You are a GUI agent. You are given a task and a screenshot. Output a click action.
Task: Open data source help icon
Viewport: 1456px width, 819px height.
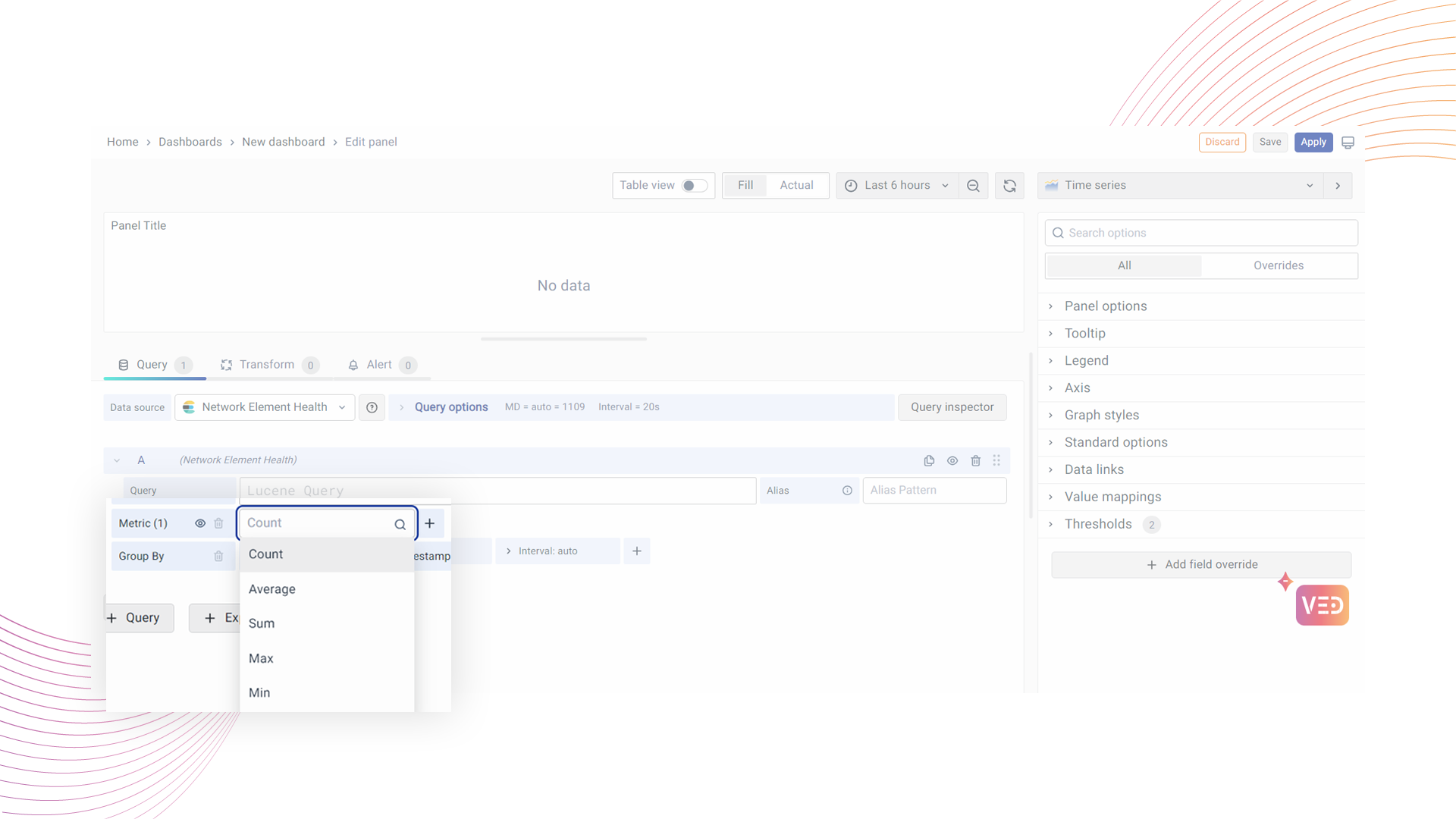pyautogui.click(x=372, y=407)
